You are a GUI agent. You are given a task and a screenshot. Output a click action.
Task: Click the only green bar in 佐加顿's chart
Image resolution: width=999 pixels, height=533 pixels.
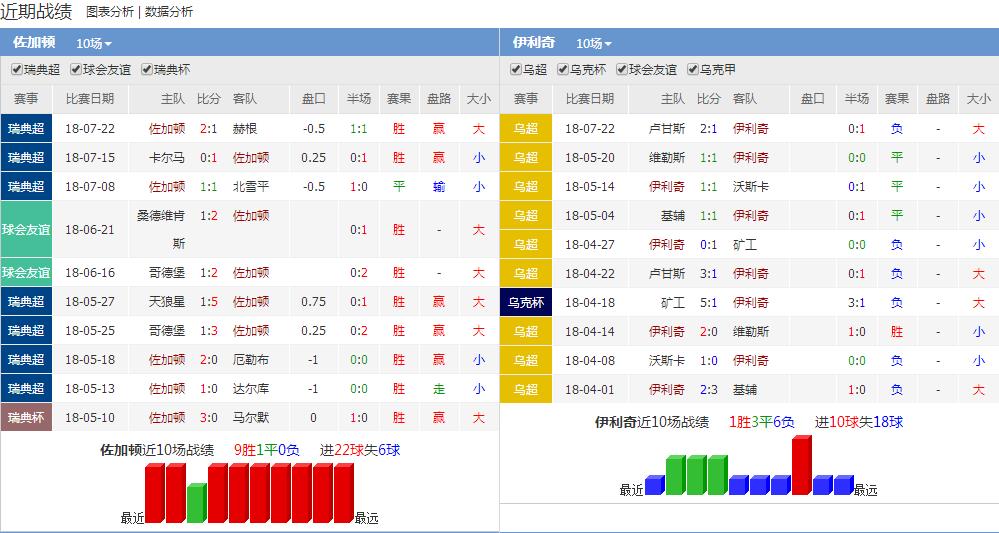click(196, 503)
